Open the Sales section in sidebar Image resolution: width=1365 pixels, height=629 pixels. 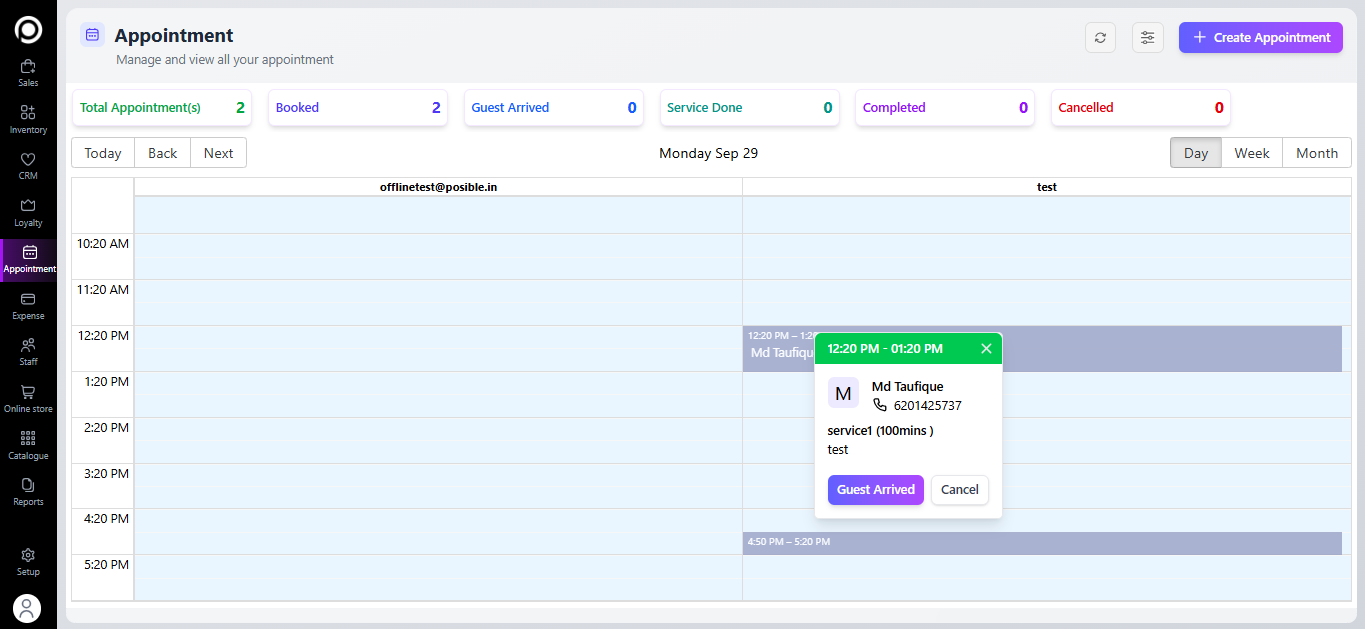pos(28,73)
